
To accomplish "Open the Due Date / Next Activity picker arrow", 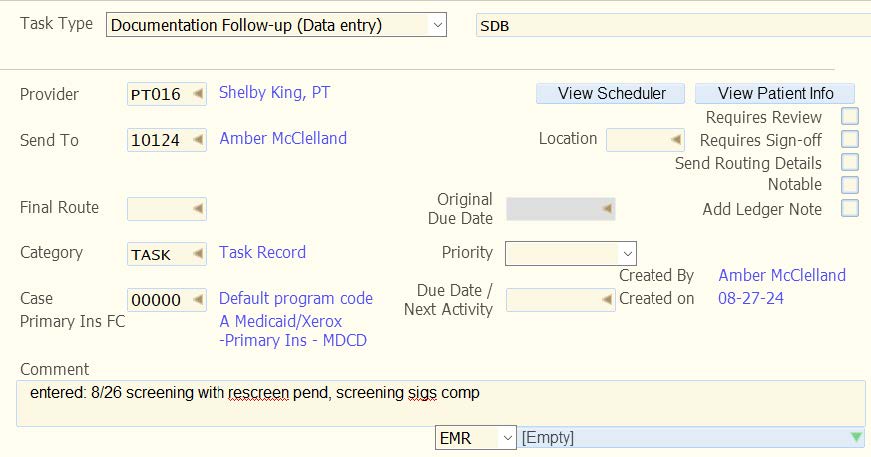I will (606, 300).
